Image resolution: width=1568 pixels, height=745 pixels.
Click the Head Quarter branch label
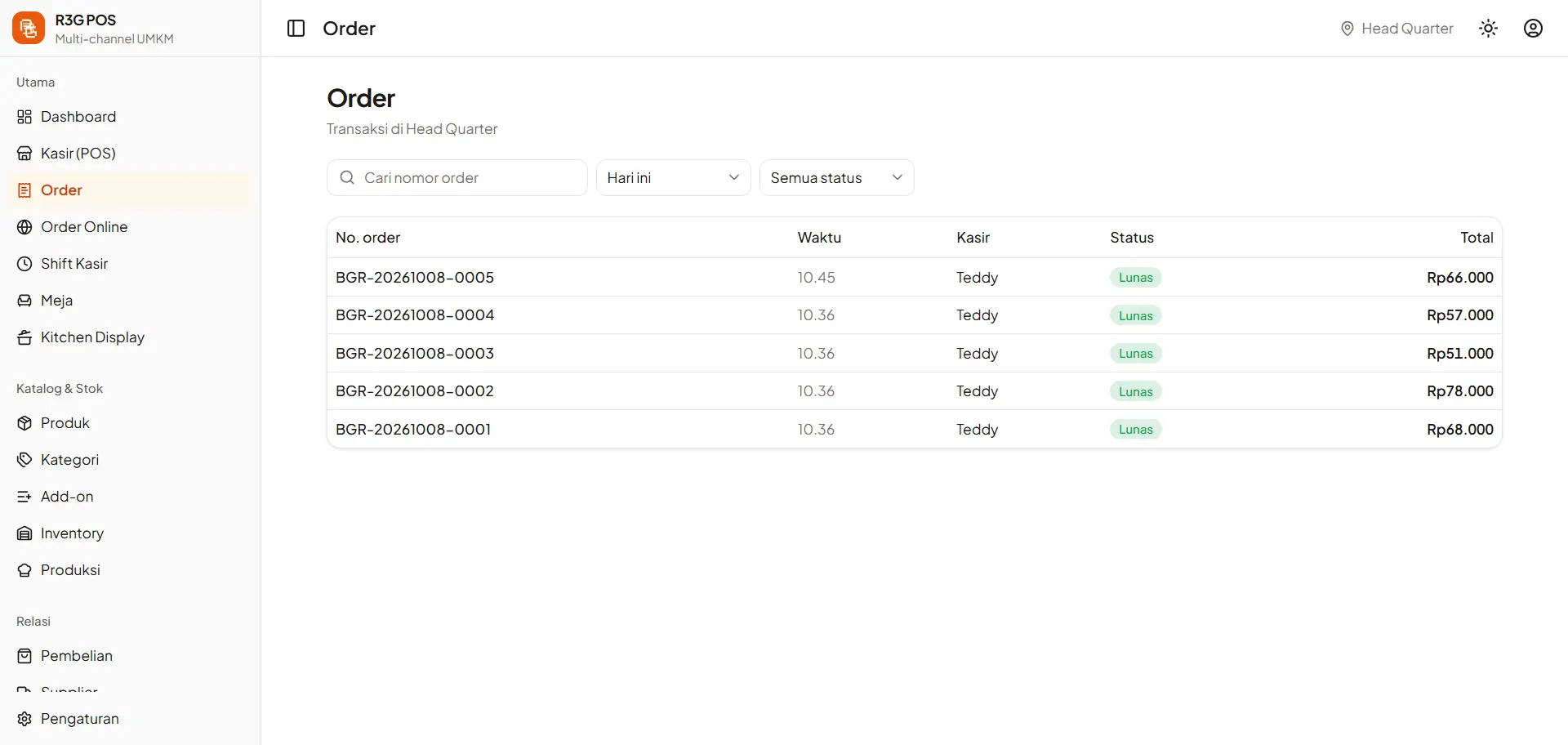point(1407,29)
